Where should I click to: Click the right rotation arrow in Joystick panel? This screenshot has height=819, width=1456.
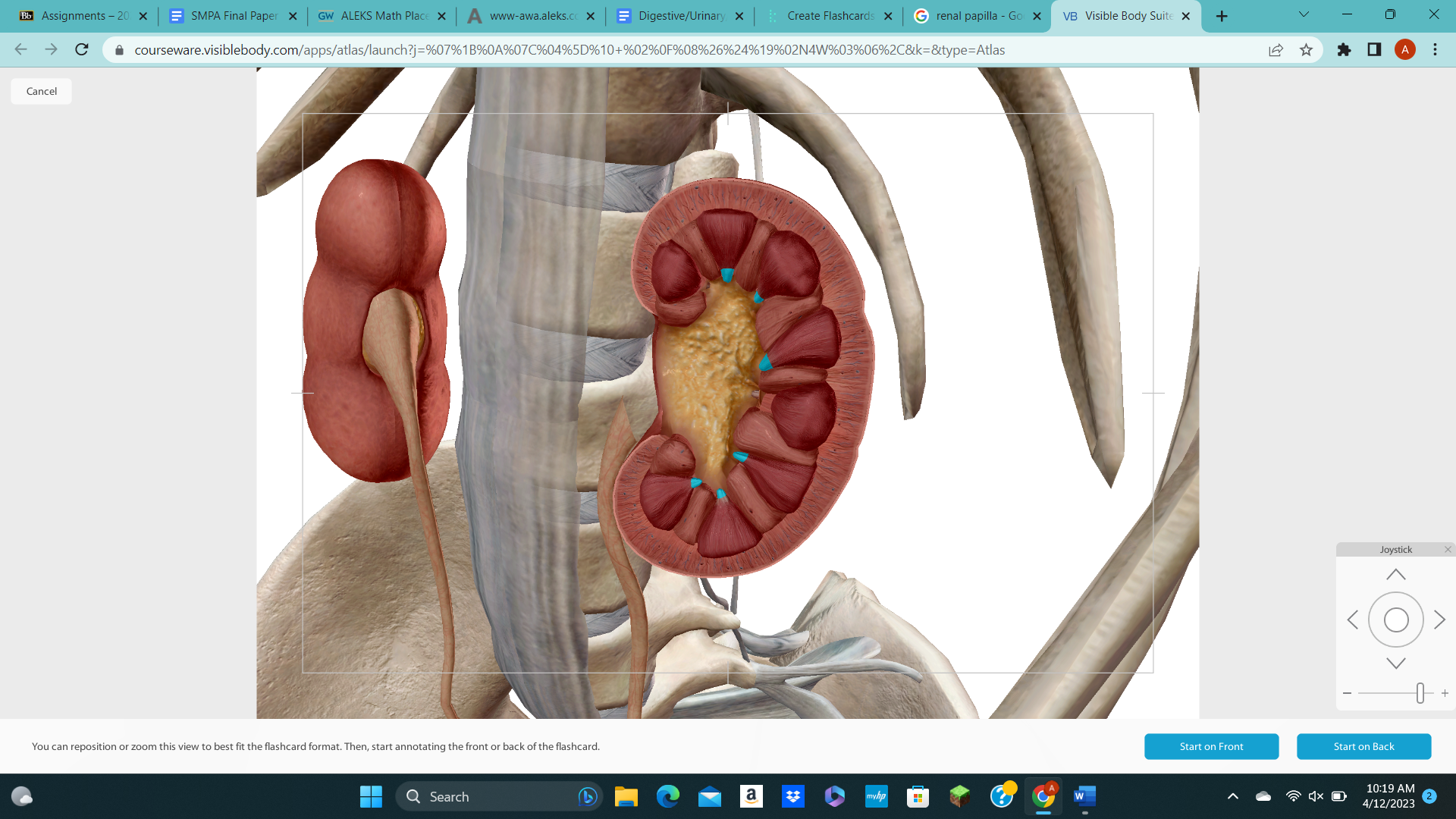tap(1439, 620)
